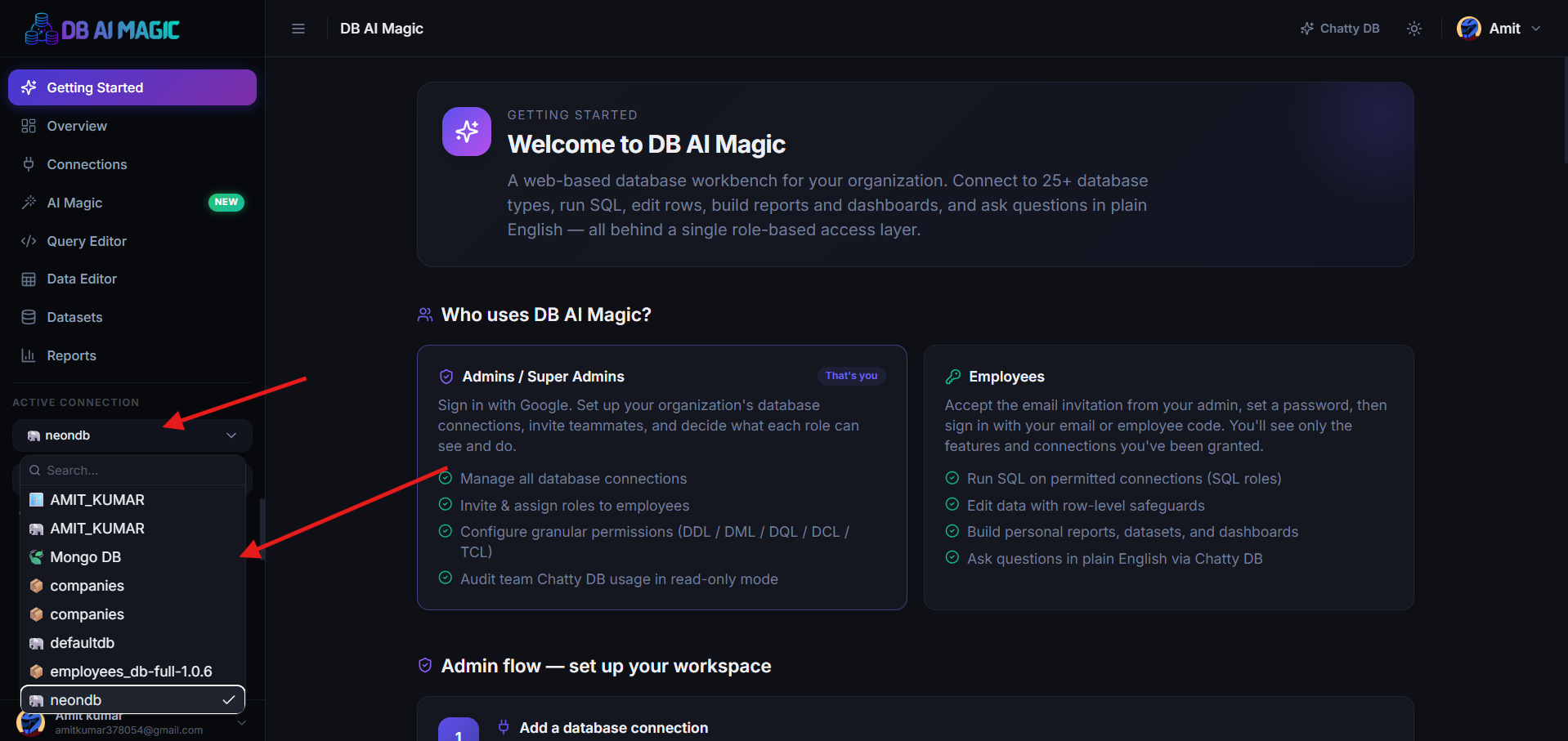This screenshot has height=741, width=1568.
Task: Click "Ask questions in plain English via Chatty DB"
Action: [x=1114, y=559]
